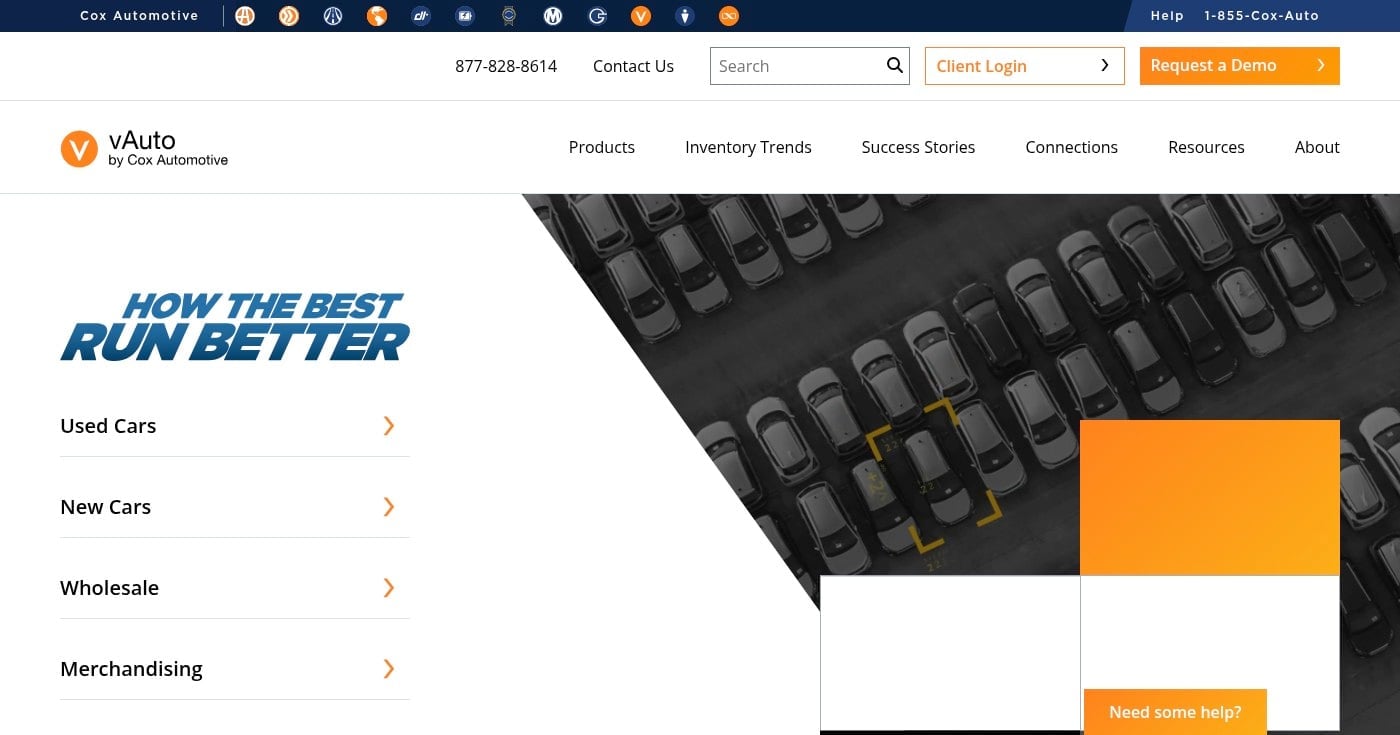
Task: Open the Inventory Trends menu
Action: (748, 147)
